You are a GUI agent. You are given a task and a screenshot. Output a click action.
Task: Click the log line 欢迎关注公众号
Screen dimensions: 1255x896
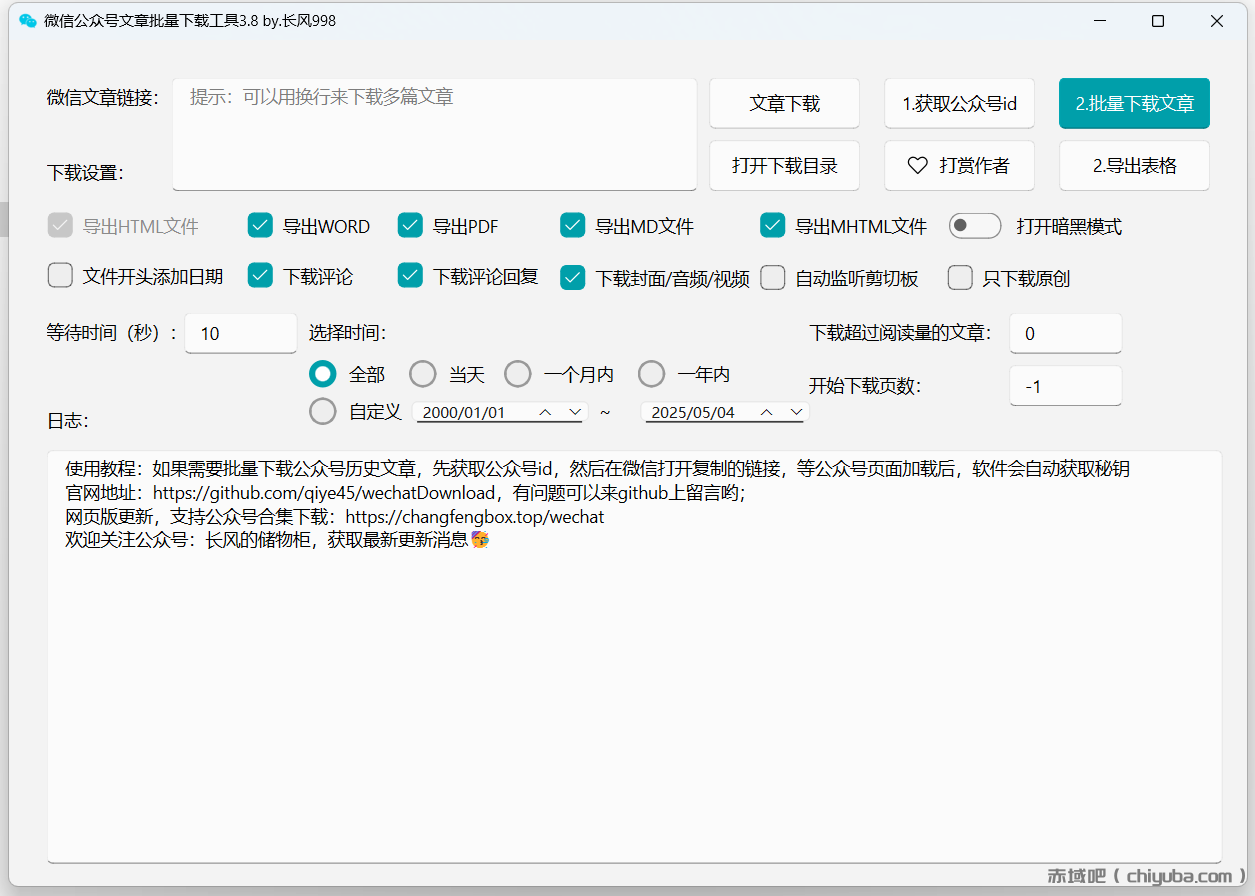278,540
